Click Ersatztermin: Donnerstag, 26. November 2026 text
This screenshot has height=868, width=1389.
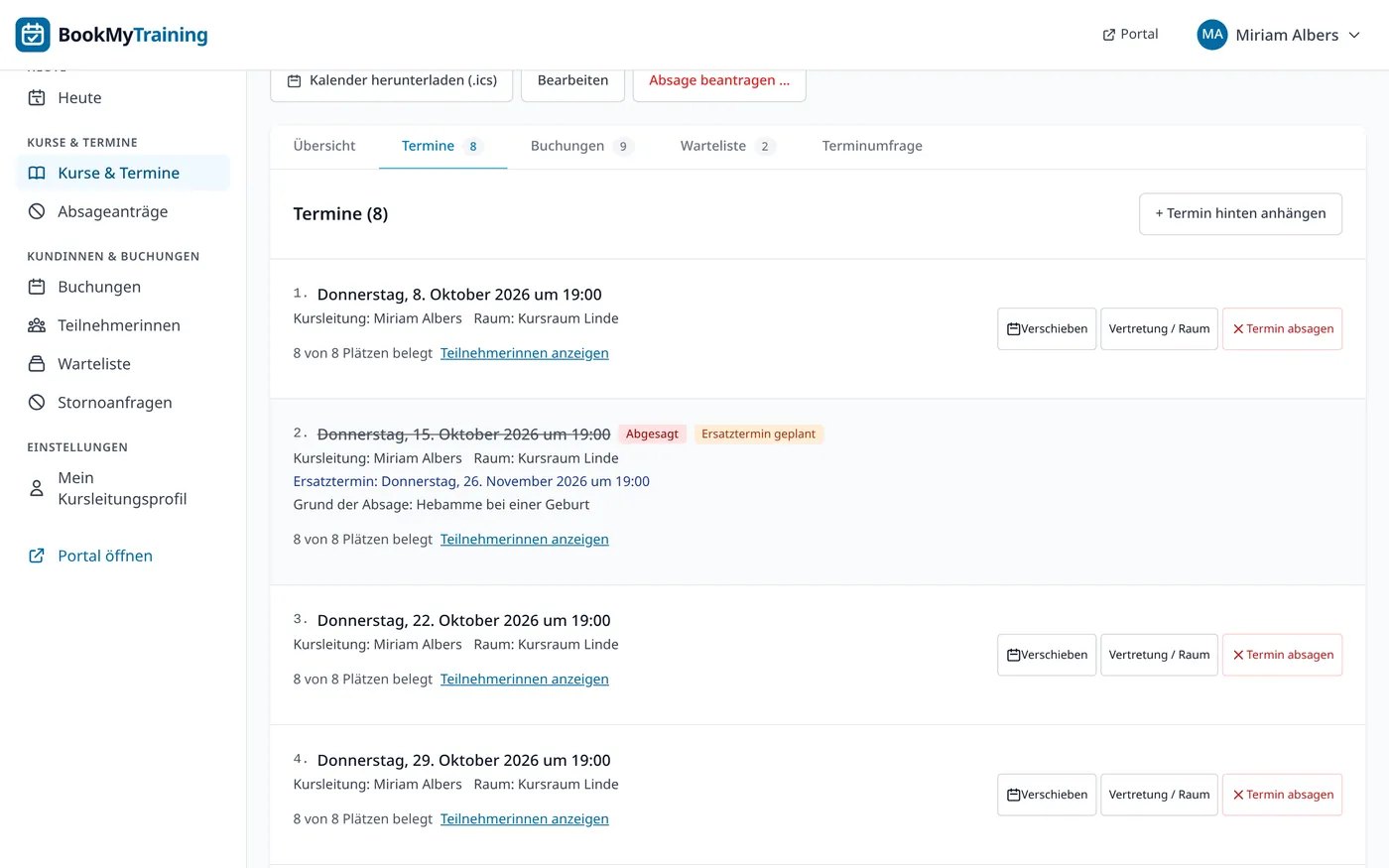[x=471, y=482]
